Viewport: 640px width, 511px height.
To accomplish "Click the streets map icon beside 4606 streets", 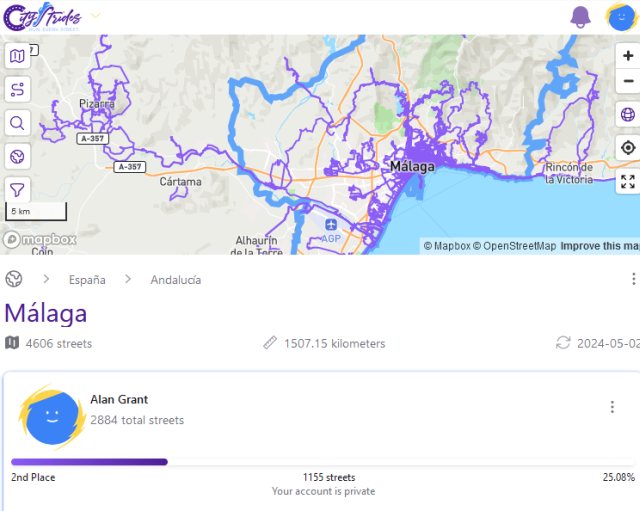I will point(12,343).
